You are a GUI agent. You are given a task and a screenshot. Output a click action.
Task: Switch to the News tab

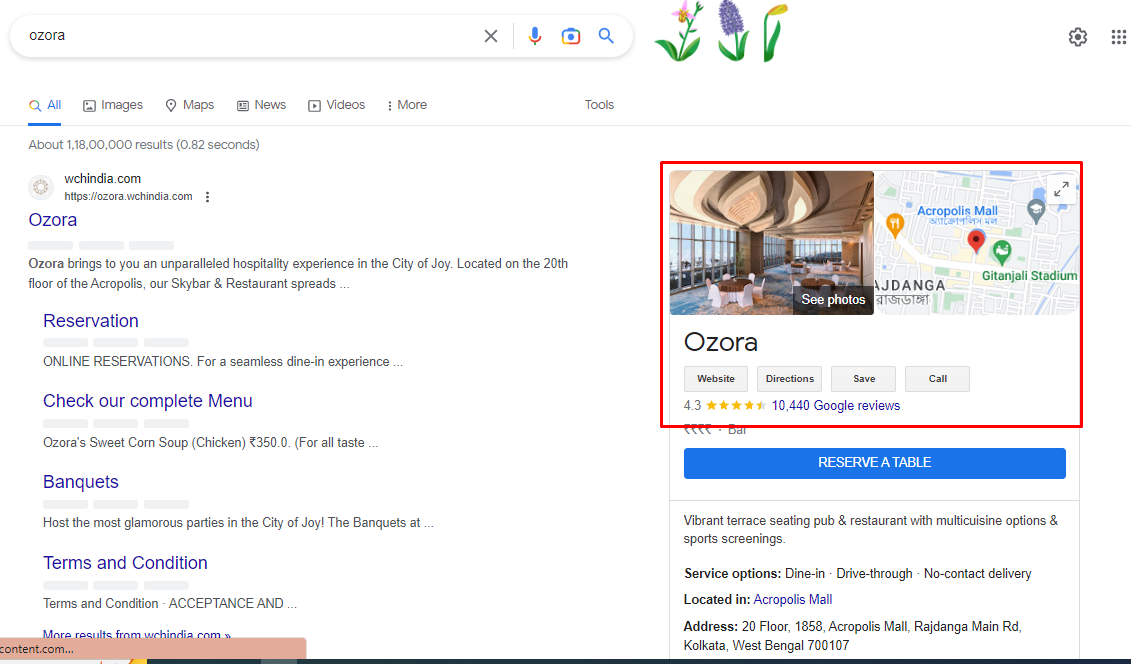pyautogui.click(x=262, y=105)
